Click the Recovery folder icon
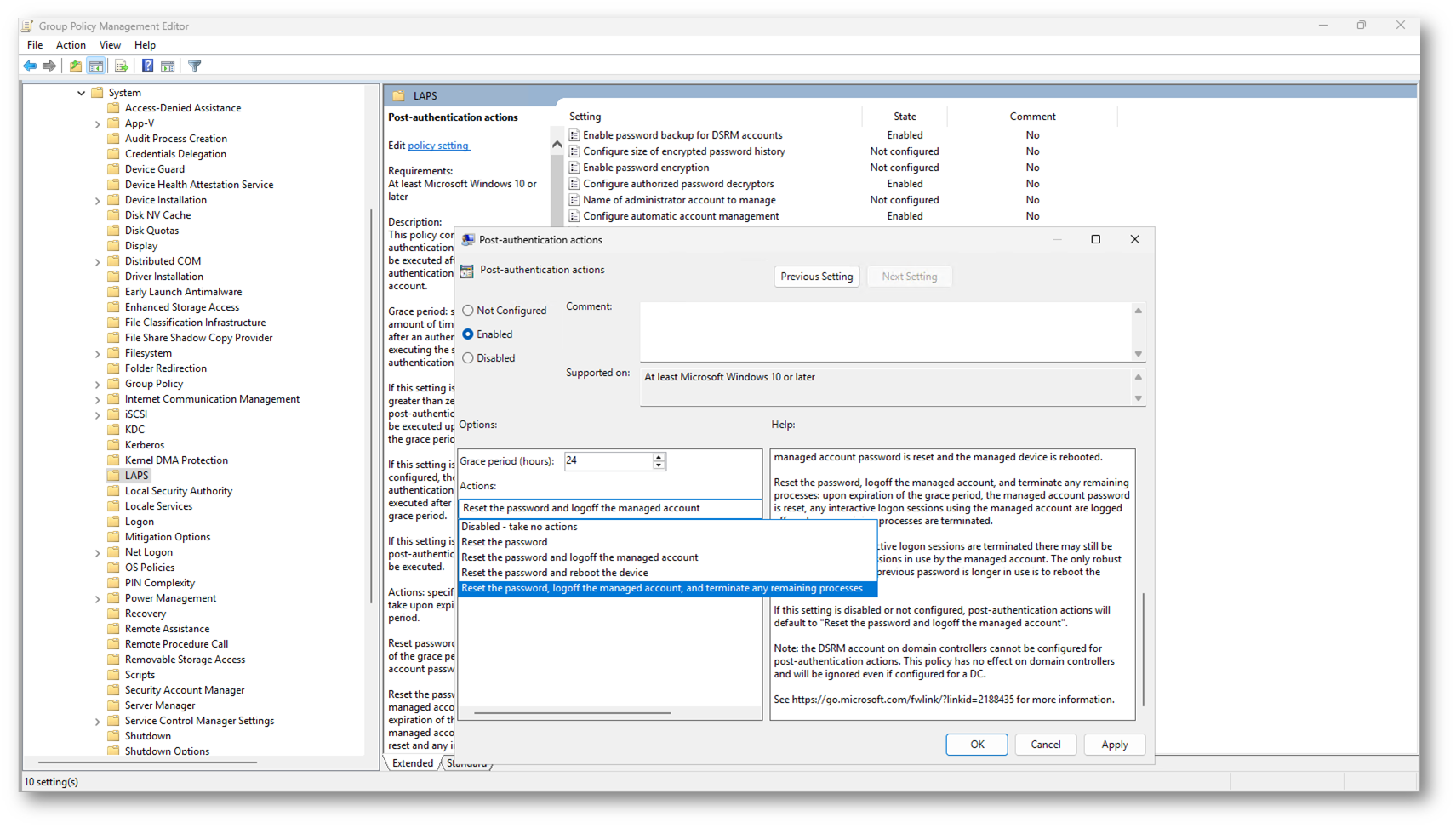Screen dimensions: 1456x828 coord(113,614)
